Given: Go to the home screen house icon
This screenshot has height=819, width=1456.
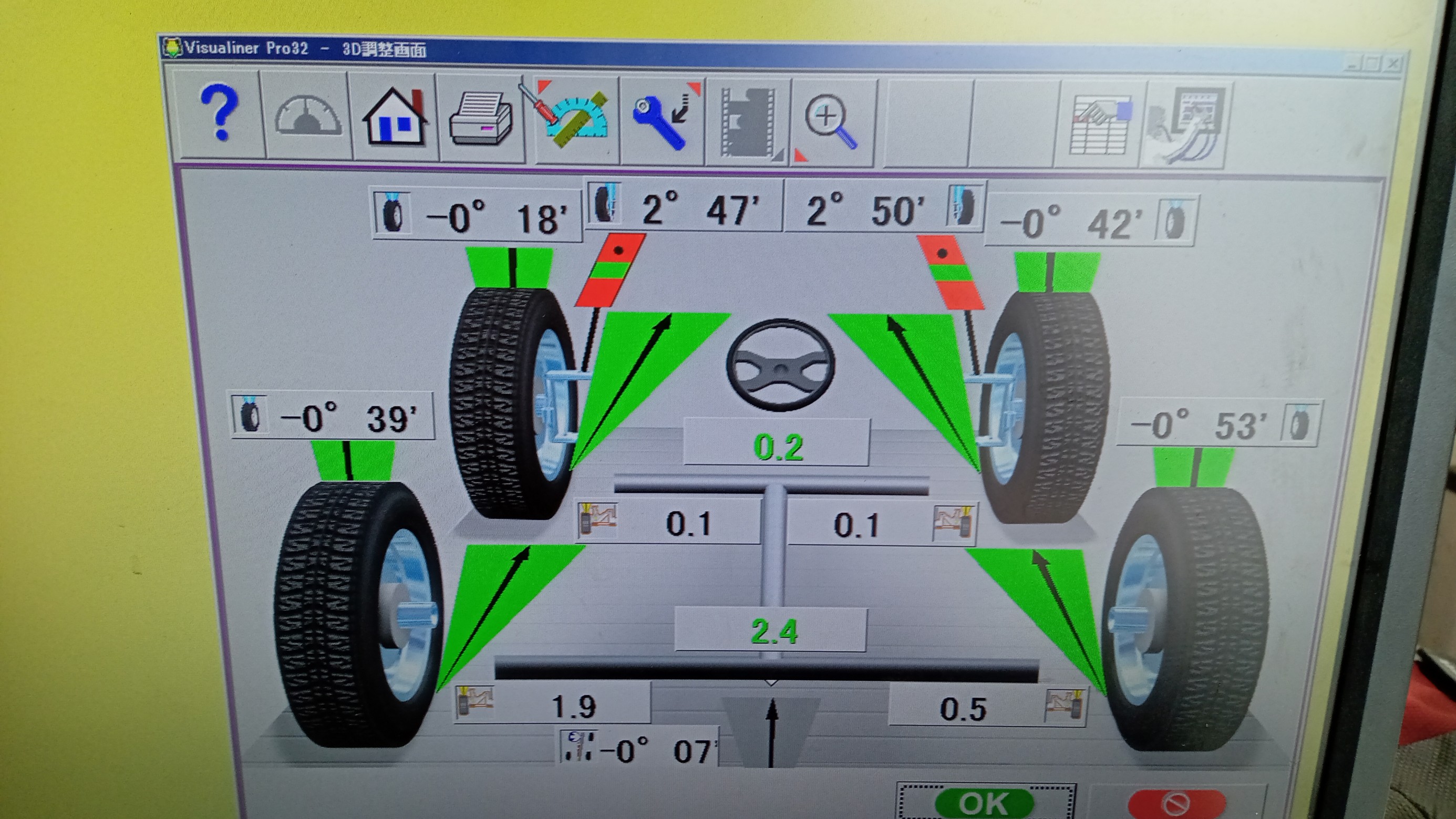Looking at the screenshot, I should 396,118.
